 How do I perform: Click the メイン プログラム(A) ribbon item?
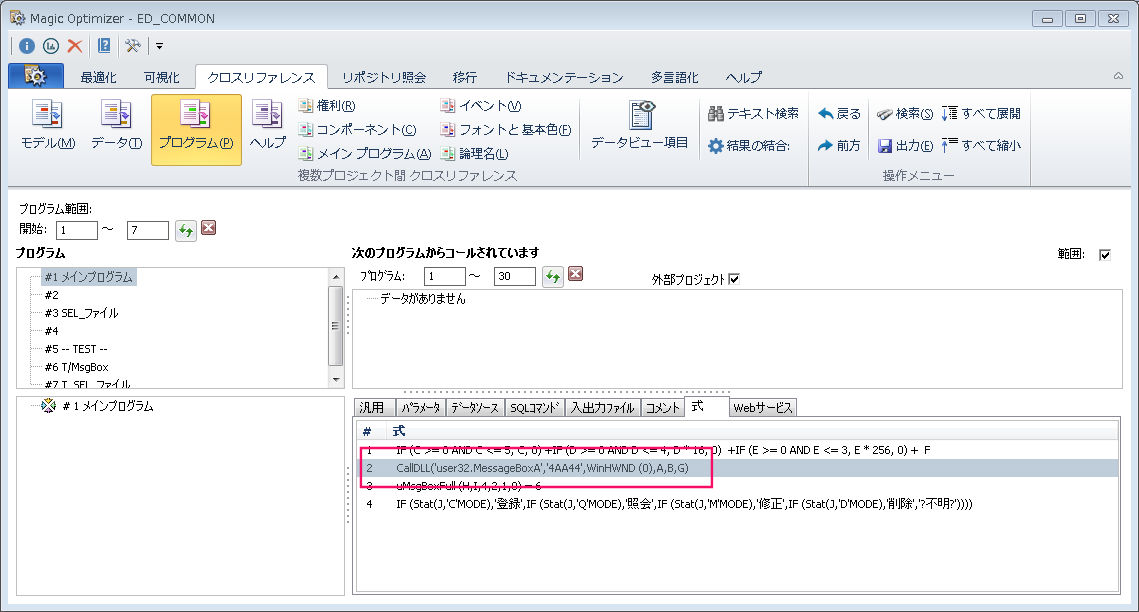coord(365,154)
